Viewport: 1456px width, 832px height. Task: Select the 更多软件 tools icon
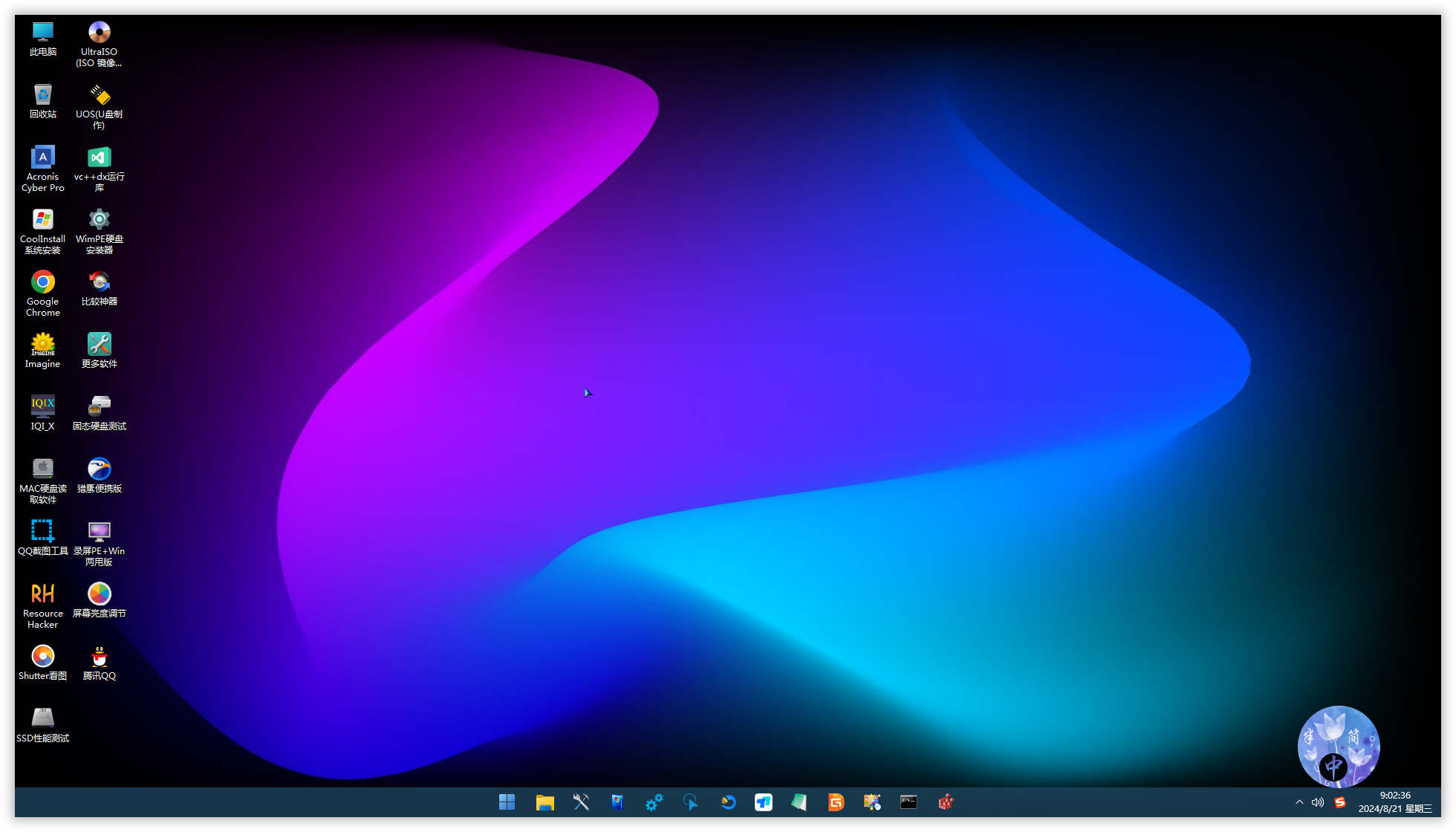point(99,351)
